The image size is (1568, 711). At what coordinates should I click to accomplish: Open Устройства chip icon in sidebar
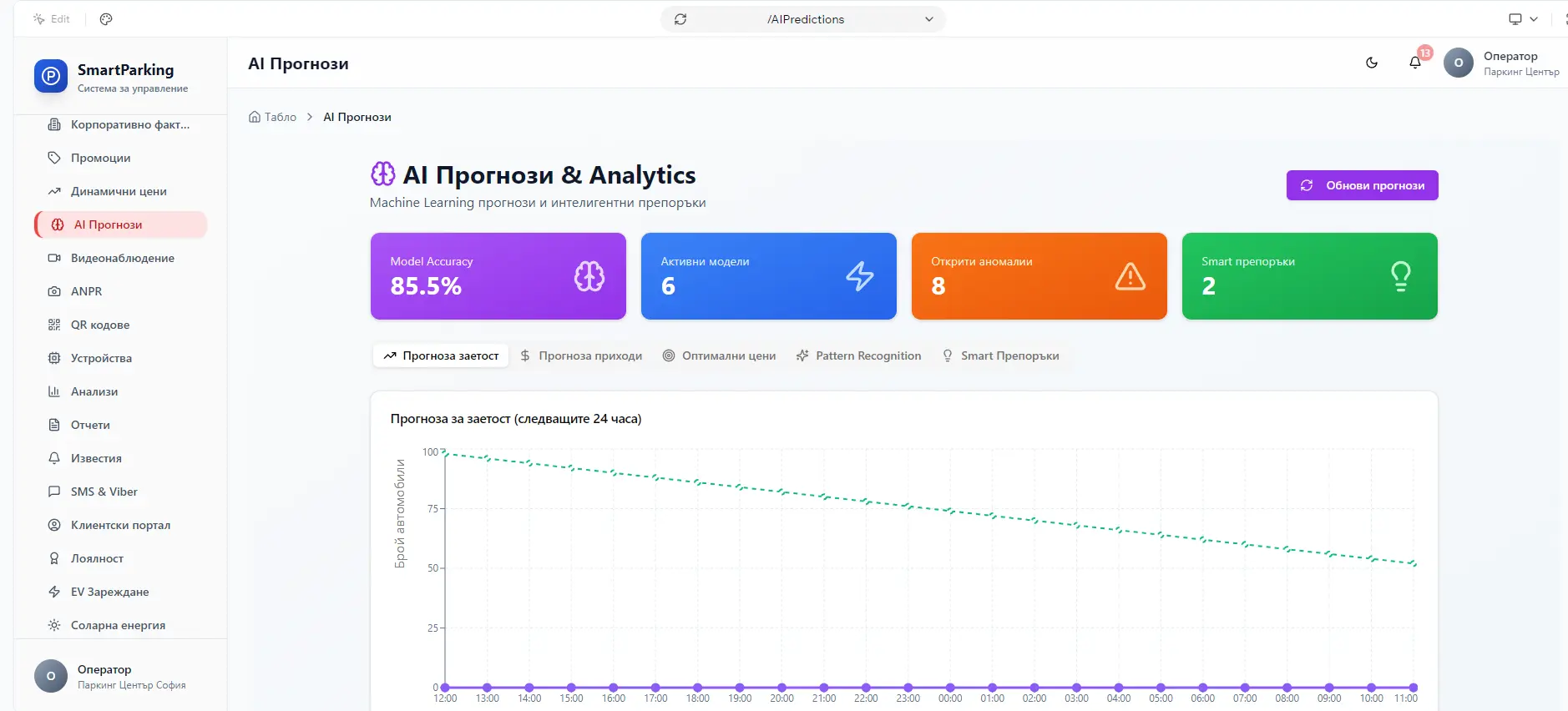pyautogui.click(x=54, y=358)
